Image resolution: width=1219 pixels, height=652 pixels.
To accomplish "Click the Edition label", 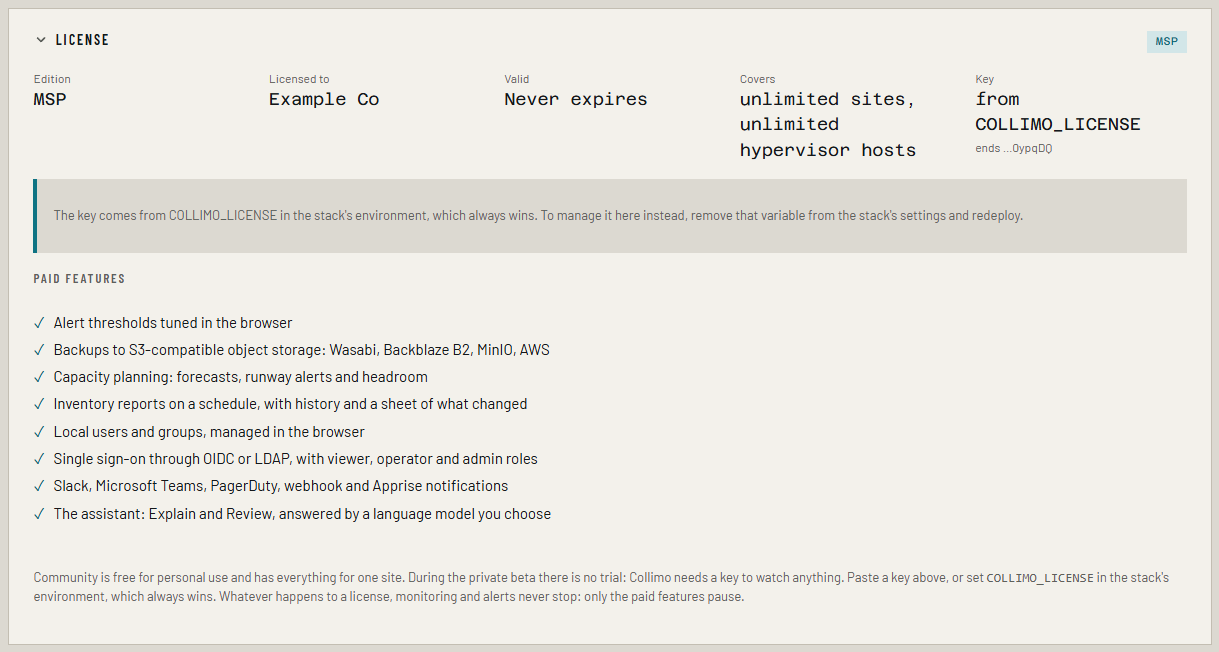I will [52, 79].
